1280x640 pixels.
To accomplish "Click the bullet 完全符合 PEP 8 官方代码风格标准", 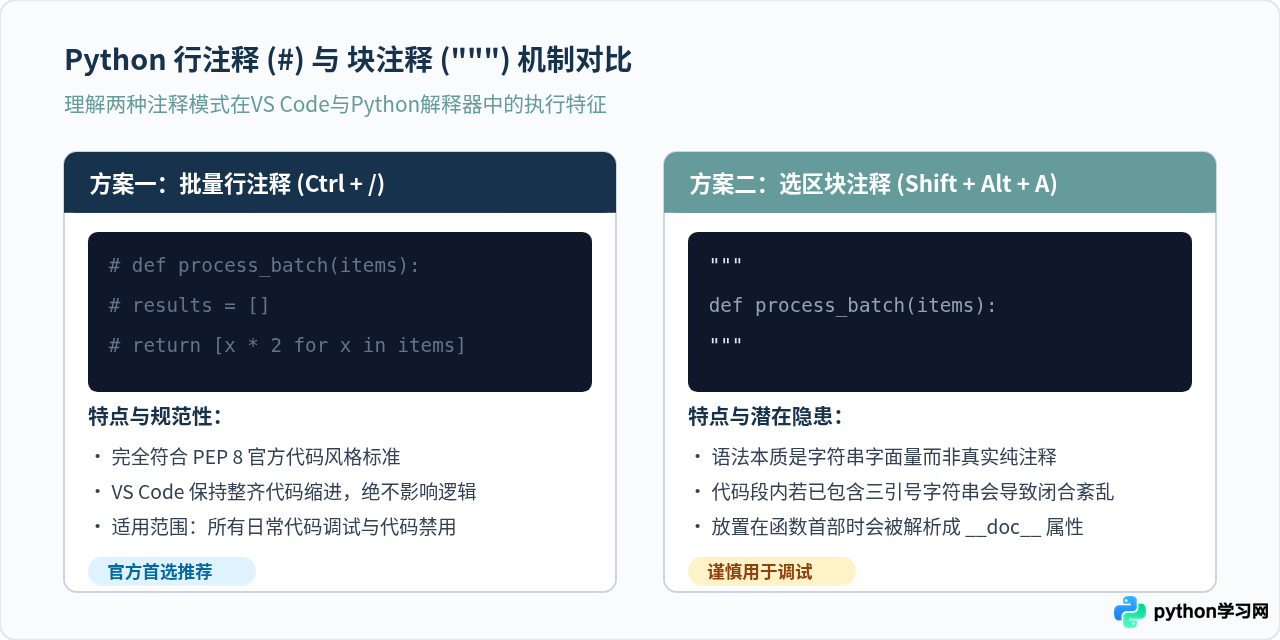I will click(x=246, y=457).
